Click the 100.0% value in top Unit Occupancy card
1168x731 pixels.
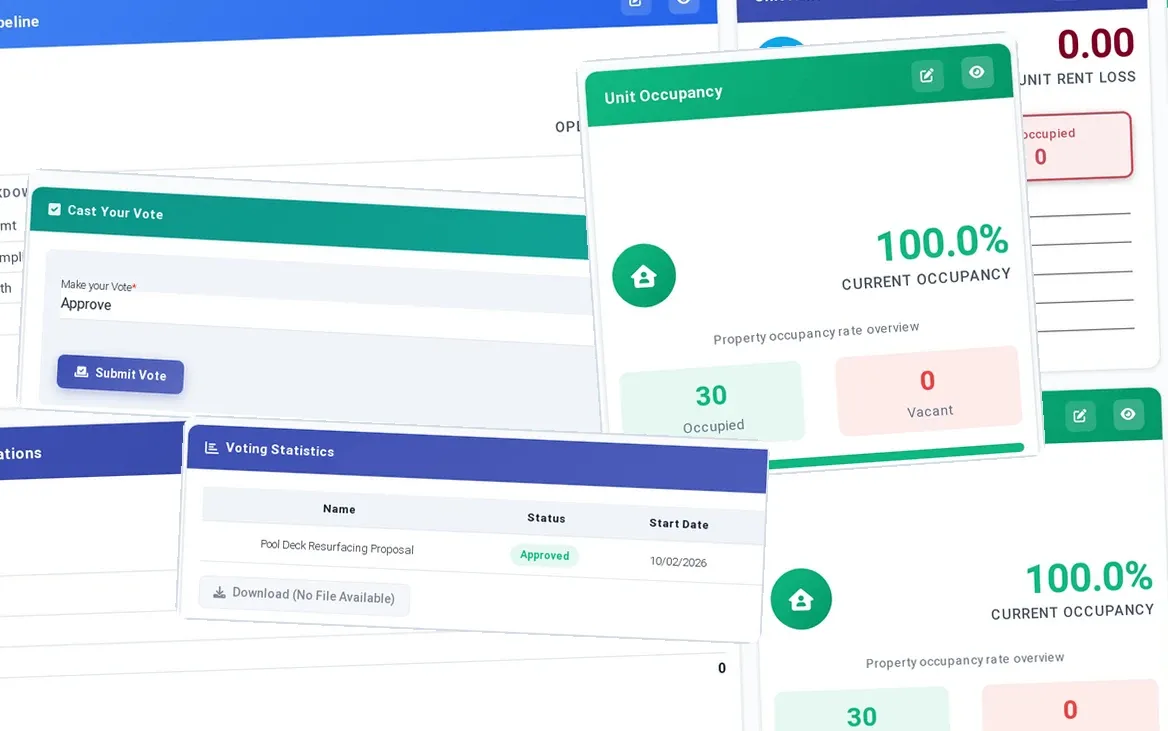pos(942,243)
